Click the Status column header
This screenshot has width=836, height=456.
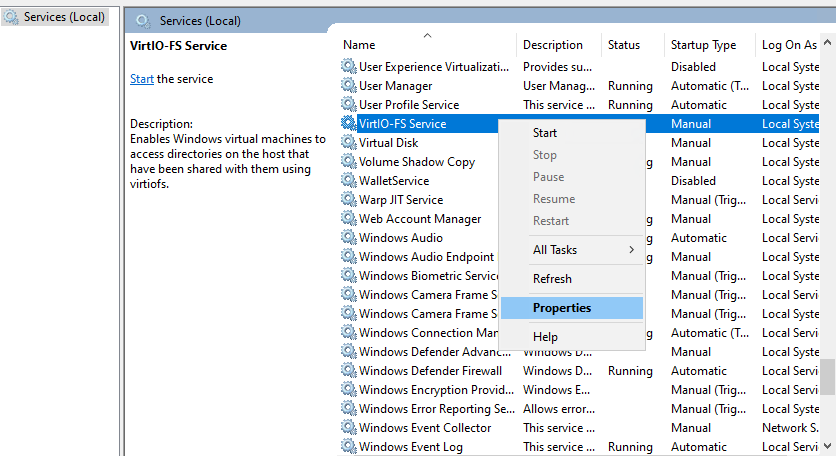[624, 45]
